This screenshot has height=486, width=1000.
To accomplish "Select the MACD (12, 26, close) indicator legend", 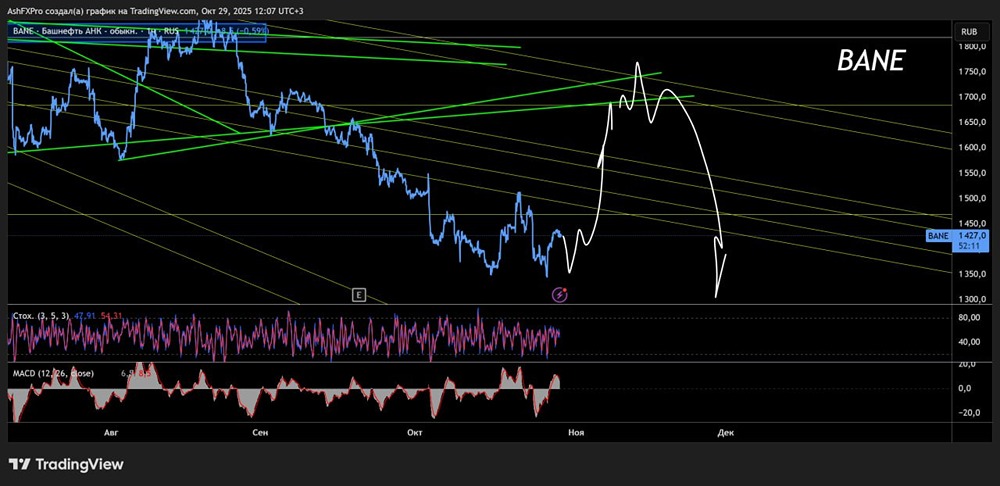I will (54, 373).
